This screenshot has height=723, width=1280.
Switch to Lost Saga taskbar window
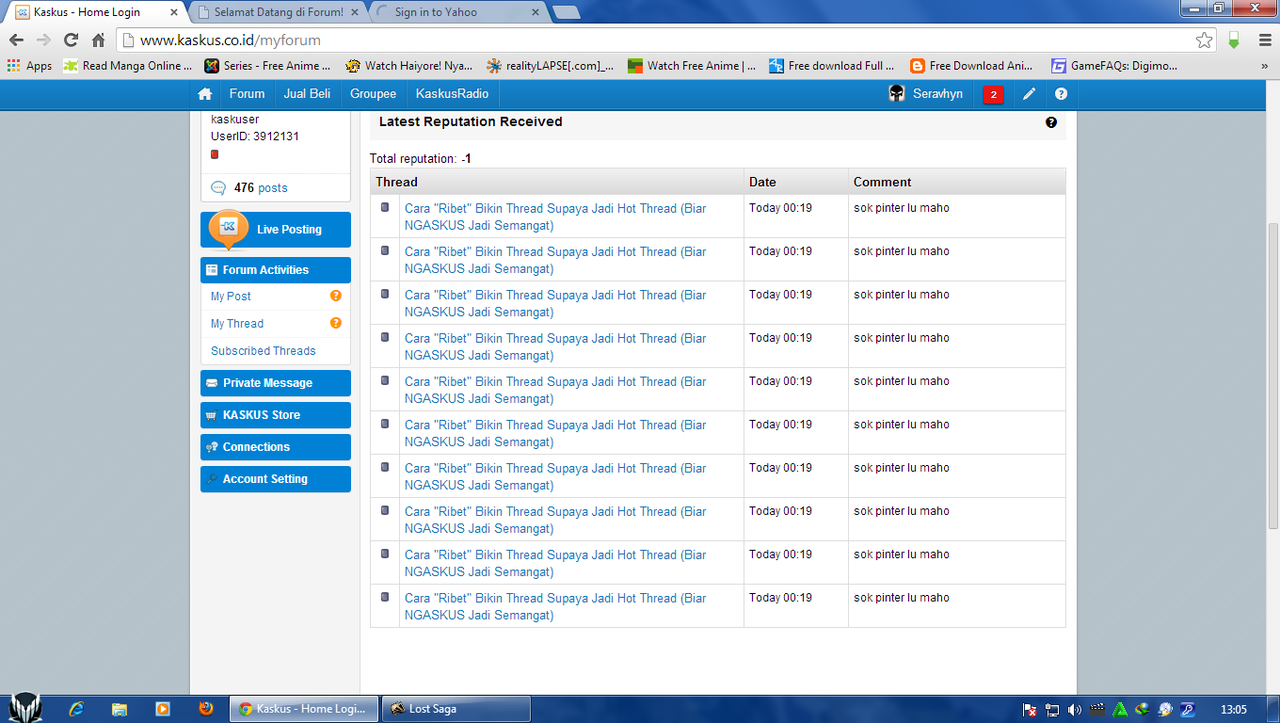pyautogui.click(x=456, y=709)
